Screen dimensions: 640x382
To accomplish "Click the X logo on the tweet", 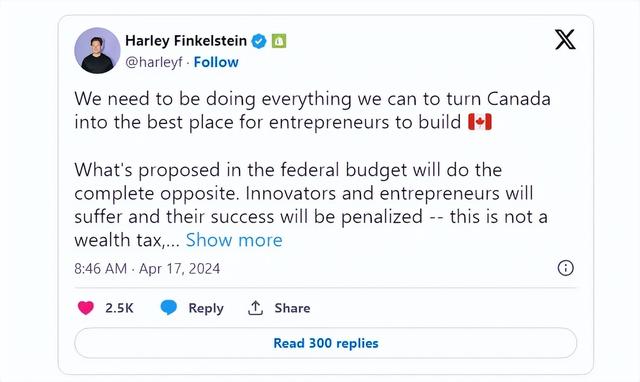I will tap(565, 40).
